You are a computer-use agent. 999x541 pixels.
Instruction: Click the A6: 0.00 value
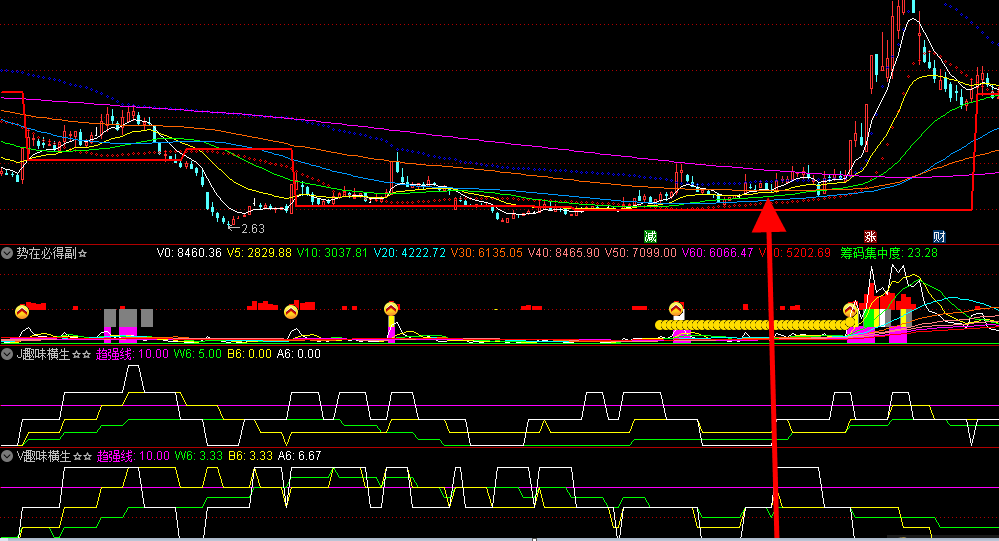pos(299,354)
